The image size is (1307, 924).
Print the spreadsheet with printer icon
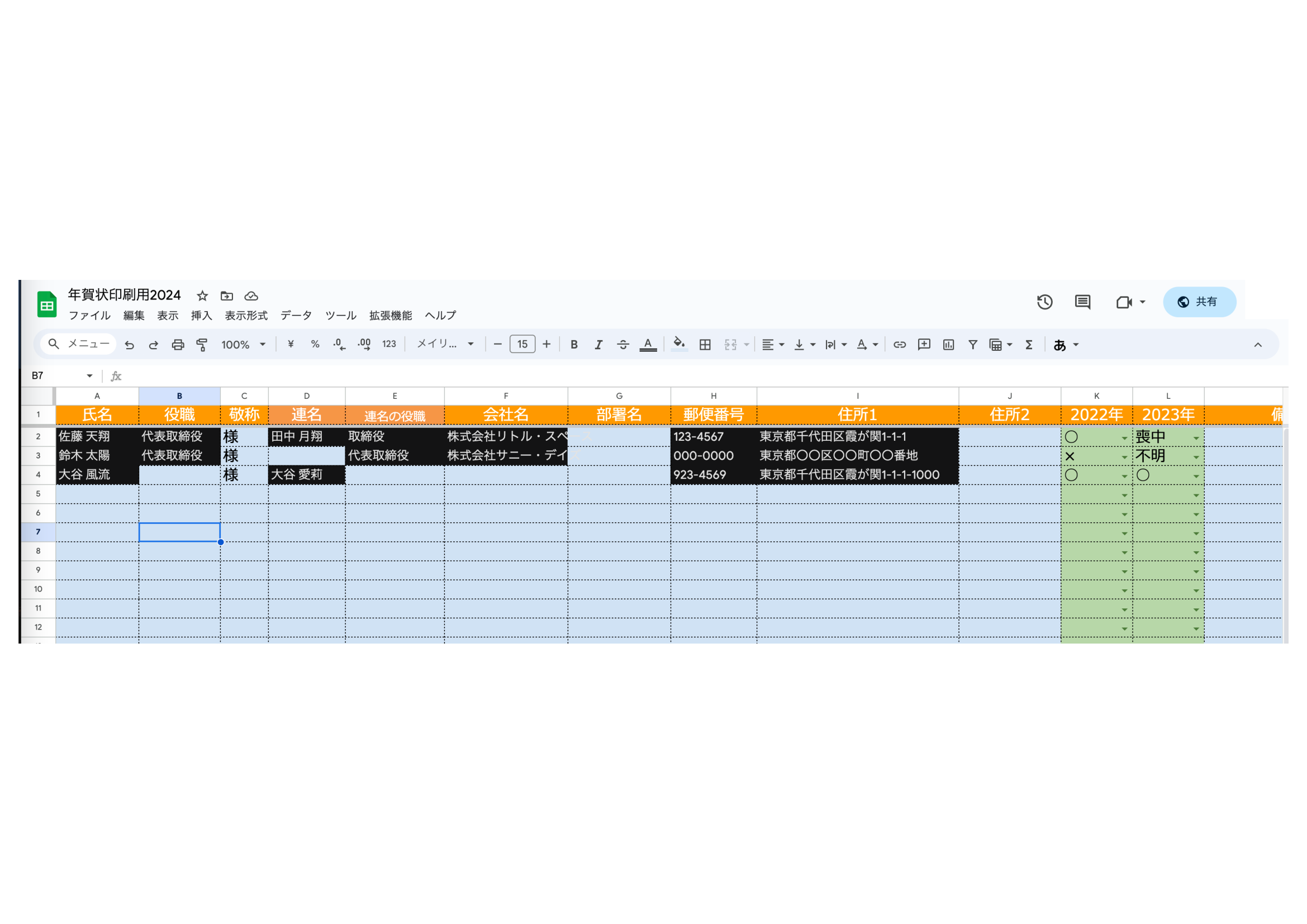(x=178, y=345)
